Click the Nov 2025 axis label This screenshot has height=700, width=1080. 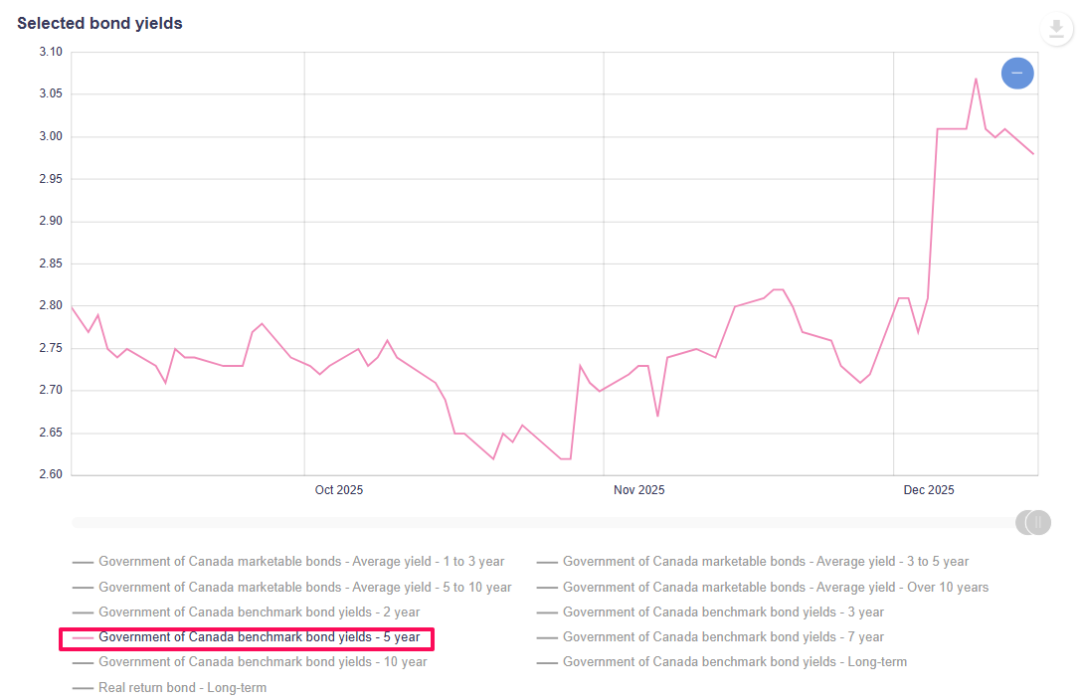click(639, 490)
